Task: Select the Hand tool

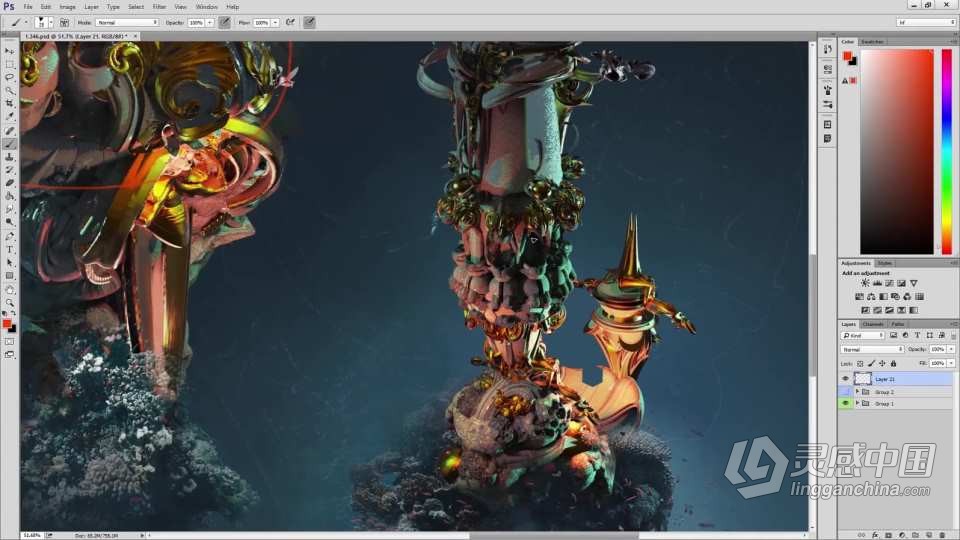Action: coord(9,290)
